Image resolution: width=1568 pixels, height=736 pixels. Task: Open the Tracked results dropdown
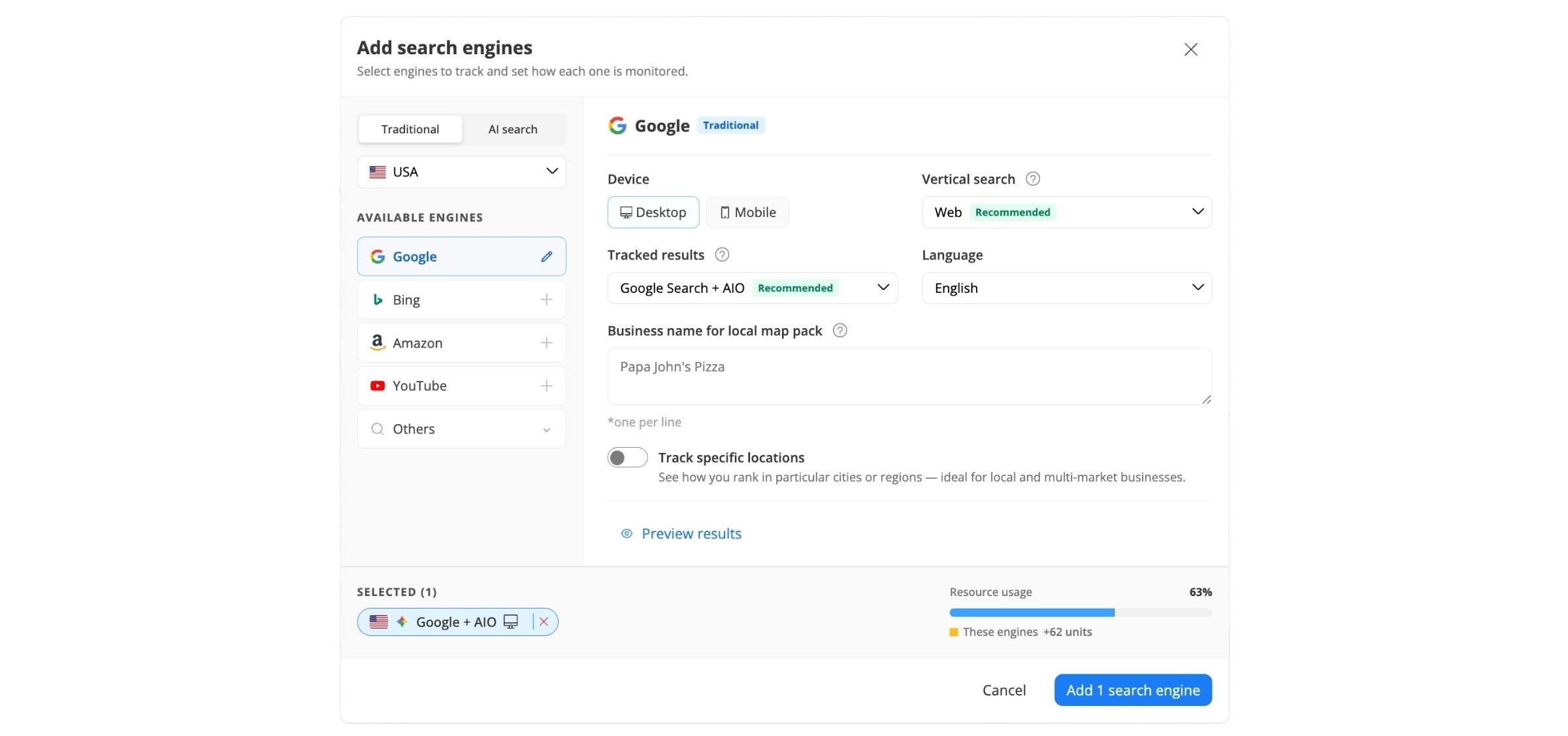(752, 288)
